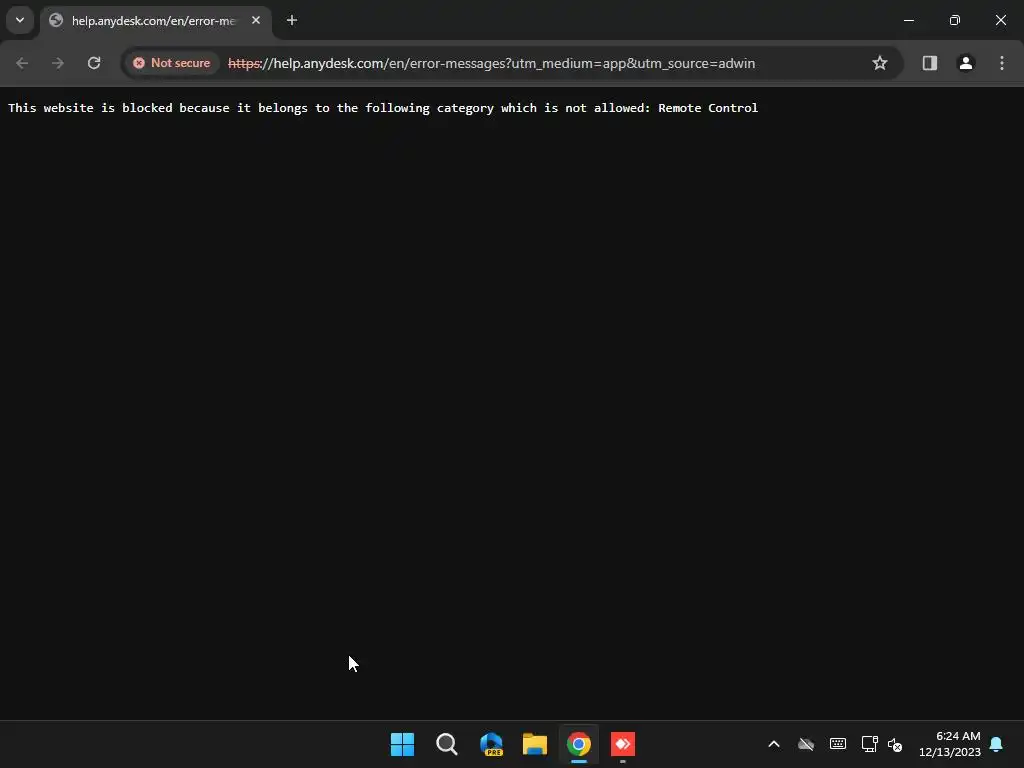
Task: Open the notifications bell icon
Action: tap(997, 744)
